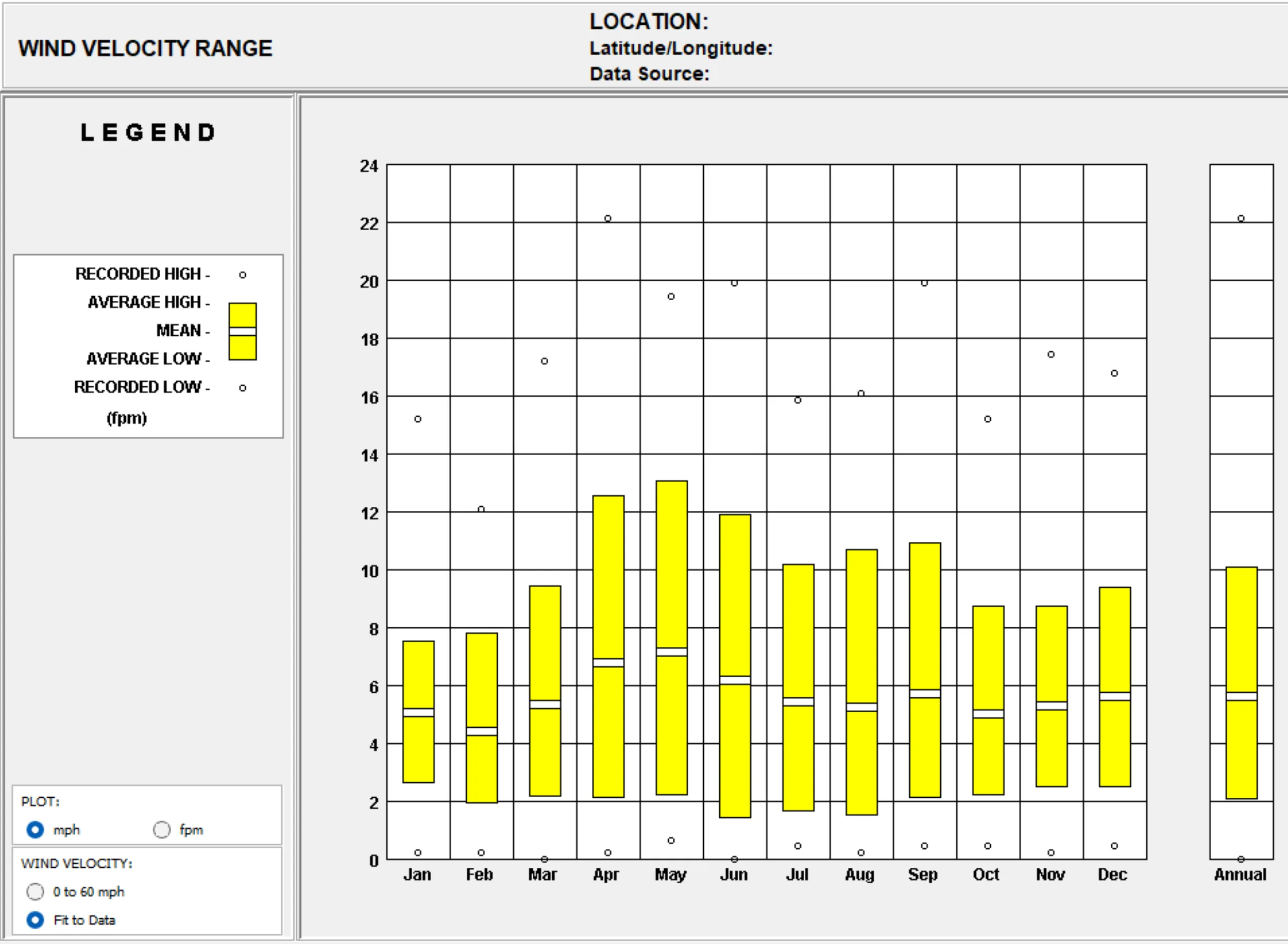Viewport: 1288px width, 944px height.
Task: Click the 'WIND VELOCITY RANGE' title
Action: click(x=145, y=48)
